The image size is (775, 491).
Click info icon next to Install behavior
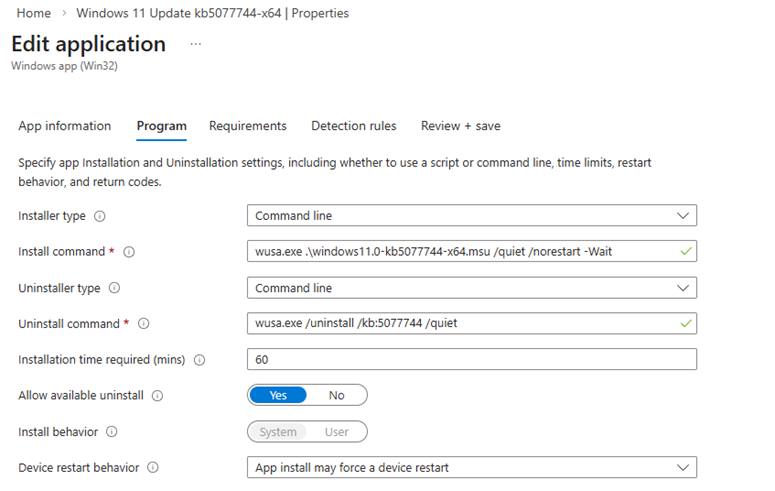[111, 432]
